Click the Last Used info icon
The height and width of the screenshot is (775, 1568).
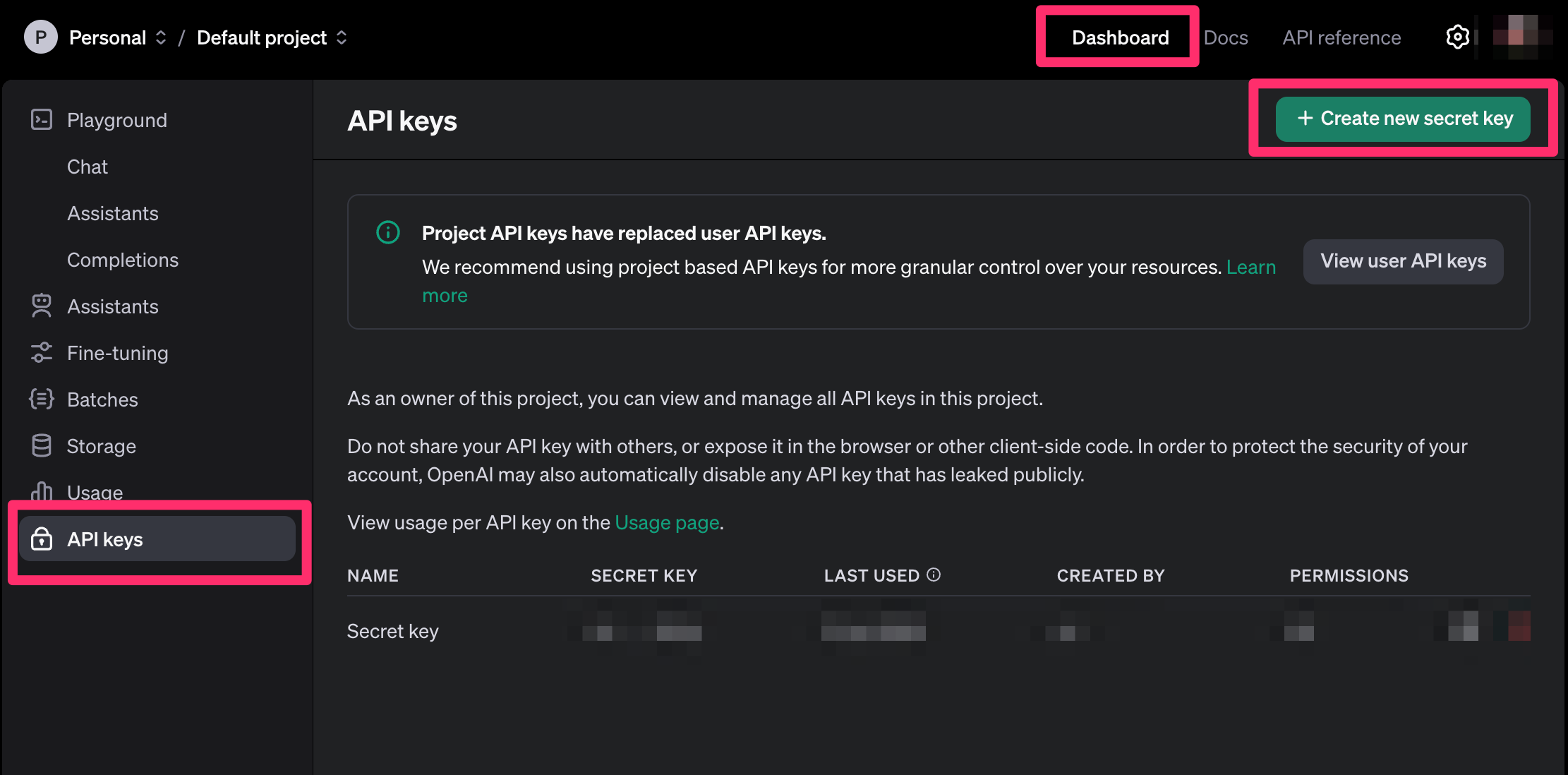tap(934, 575)
